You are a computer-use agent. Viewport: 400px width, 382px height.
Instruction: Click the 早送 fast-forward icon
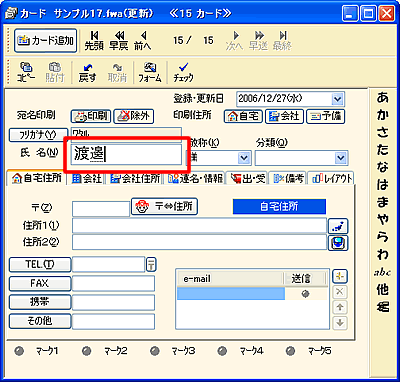coord(258,41)
